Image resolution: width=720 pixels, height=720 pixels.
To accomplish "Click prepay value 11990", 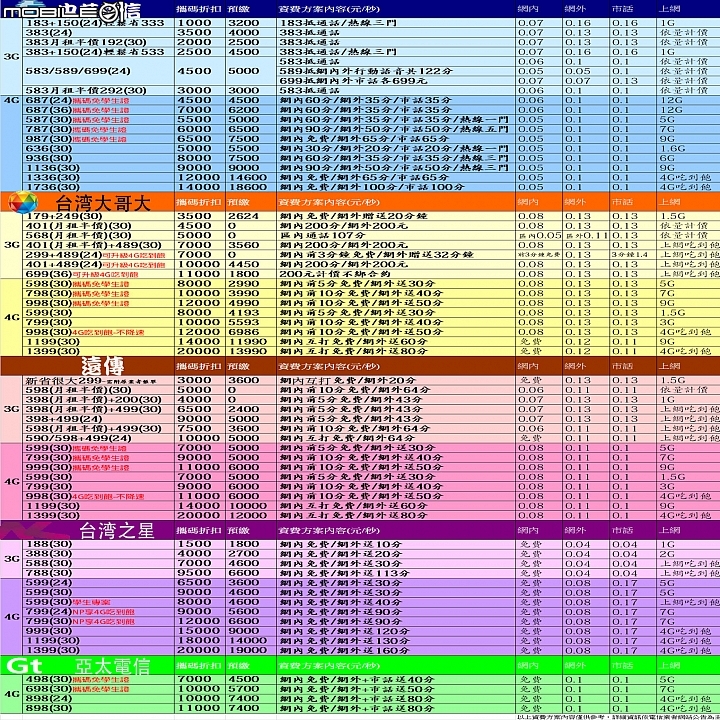I will [x=248, y=342].
